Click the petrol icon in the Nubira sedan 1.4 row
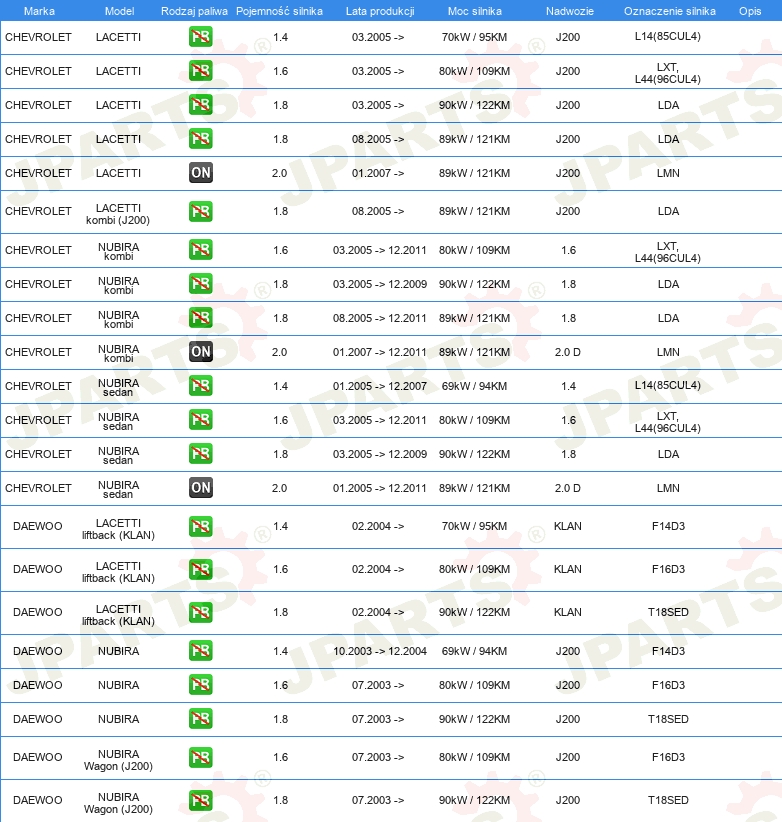This screenshot has width=782, height=822. click(x=201, y=386)
